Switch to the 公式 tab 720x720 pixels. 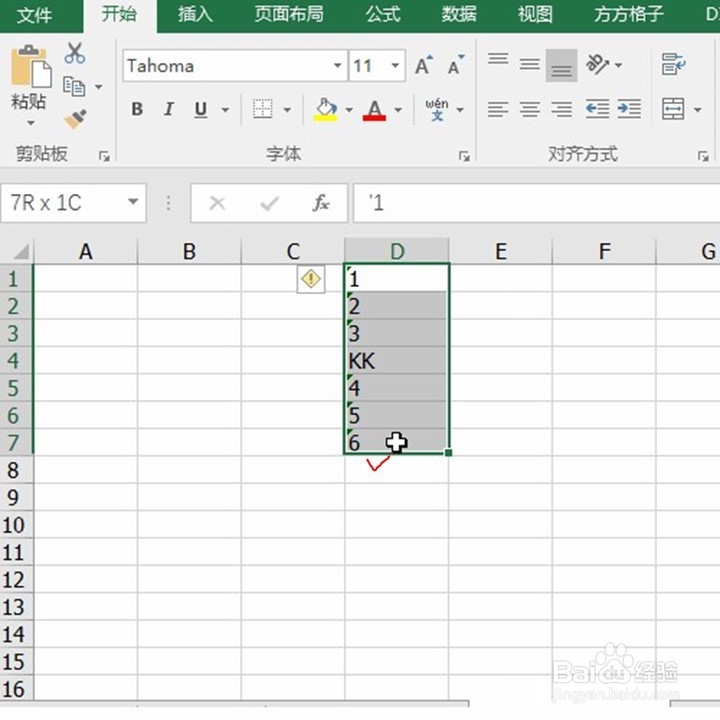coord(383,14)
